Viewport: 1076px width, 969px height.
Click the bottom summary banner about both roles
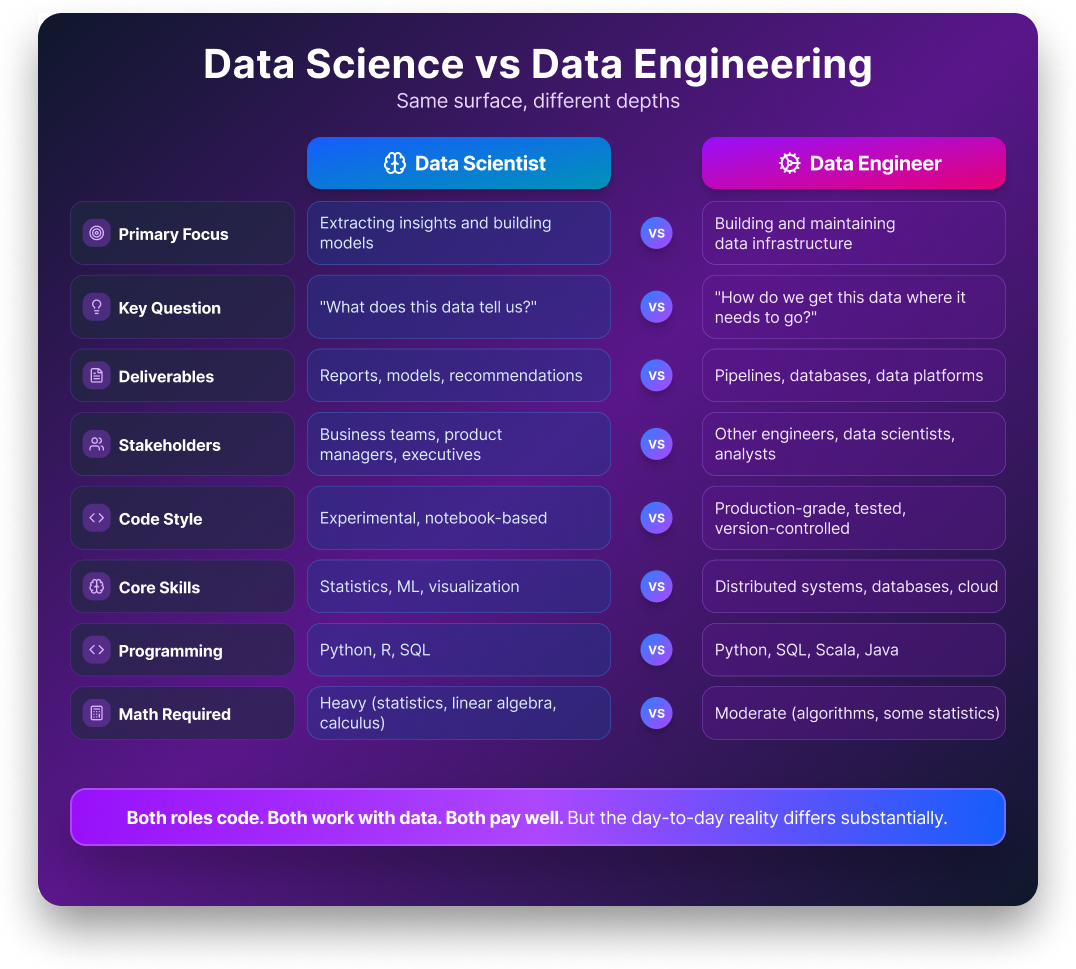coord(537,817)
